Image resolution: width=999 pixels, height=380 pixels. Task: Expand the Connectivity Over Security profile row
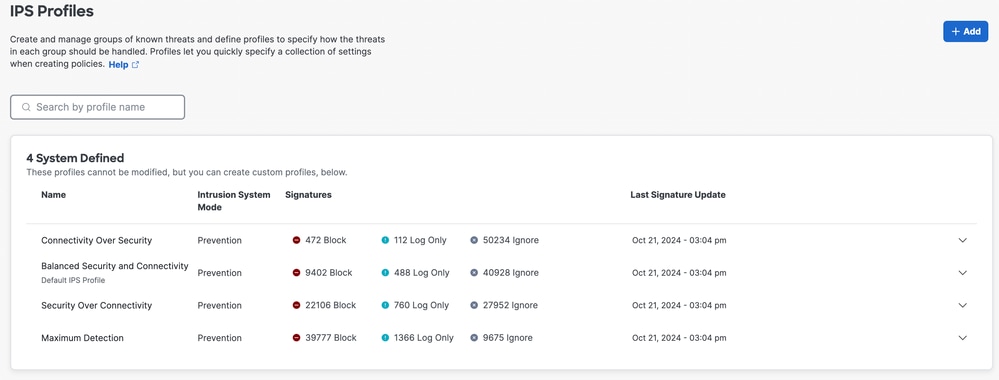[x=963, y=240]
